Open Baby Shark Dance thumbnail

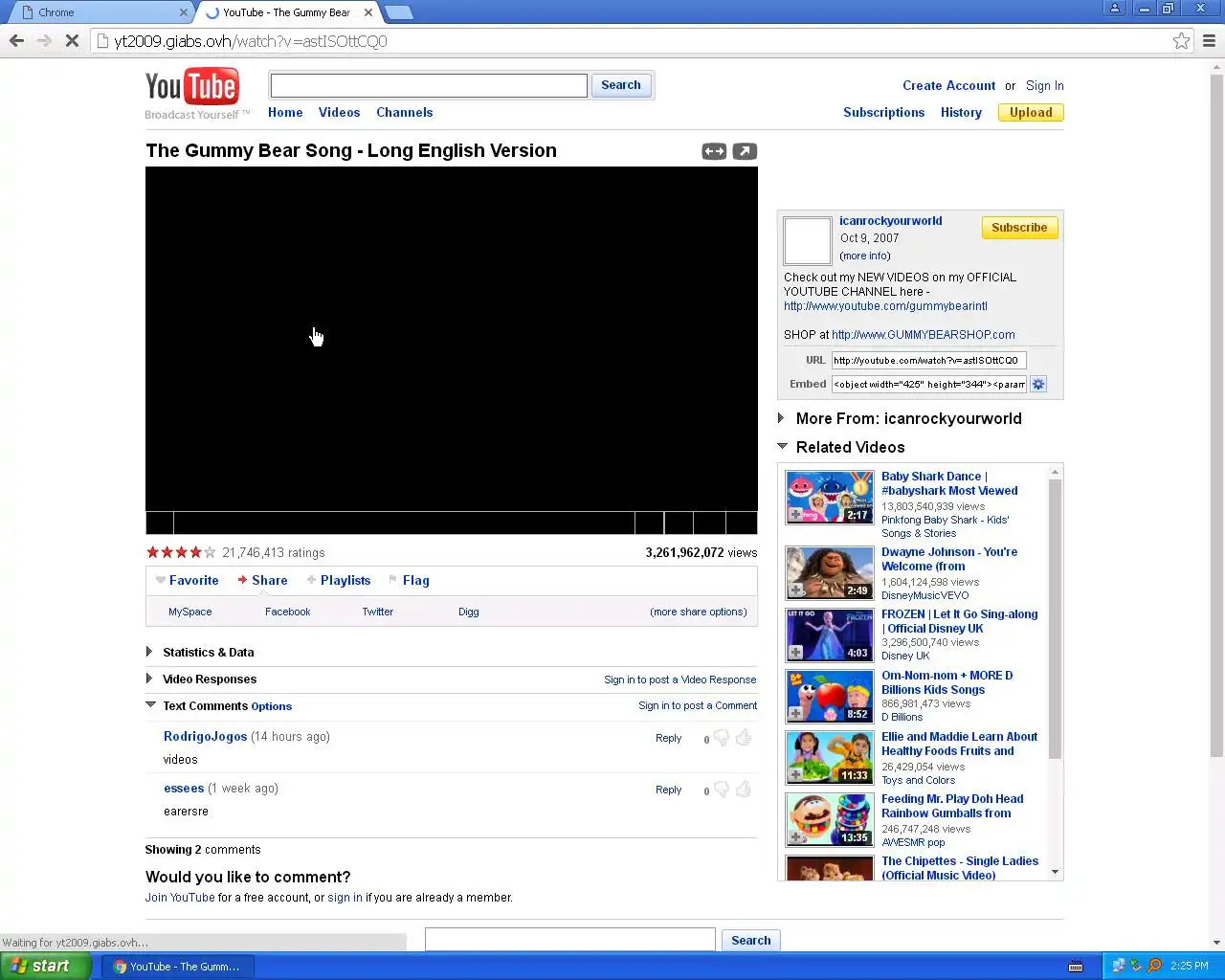pos(830,497)
